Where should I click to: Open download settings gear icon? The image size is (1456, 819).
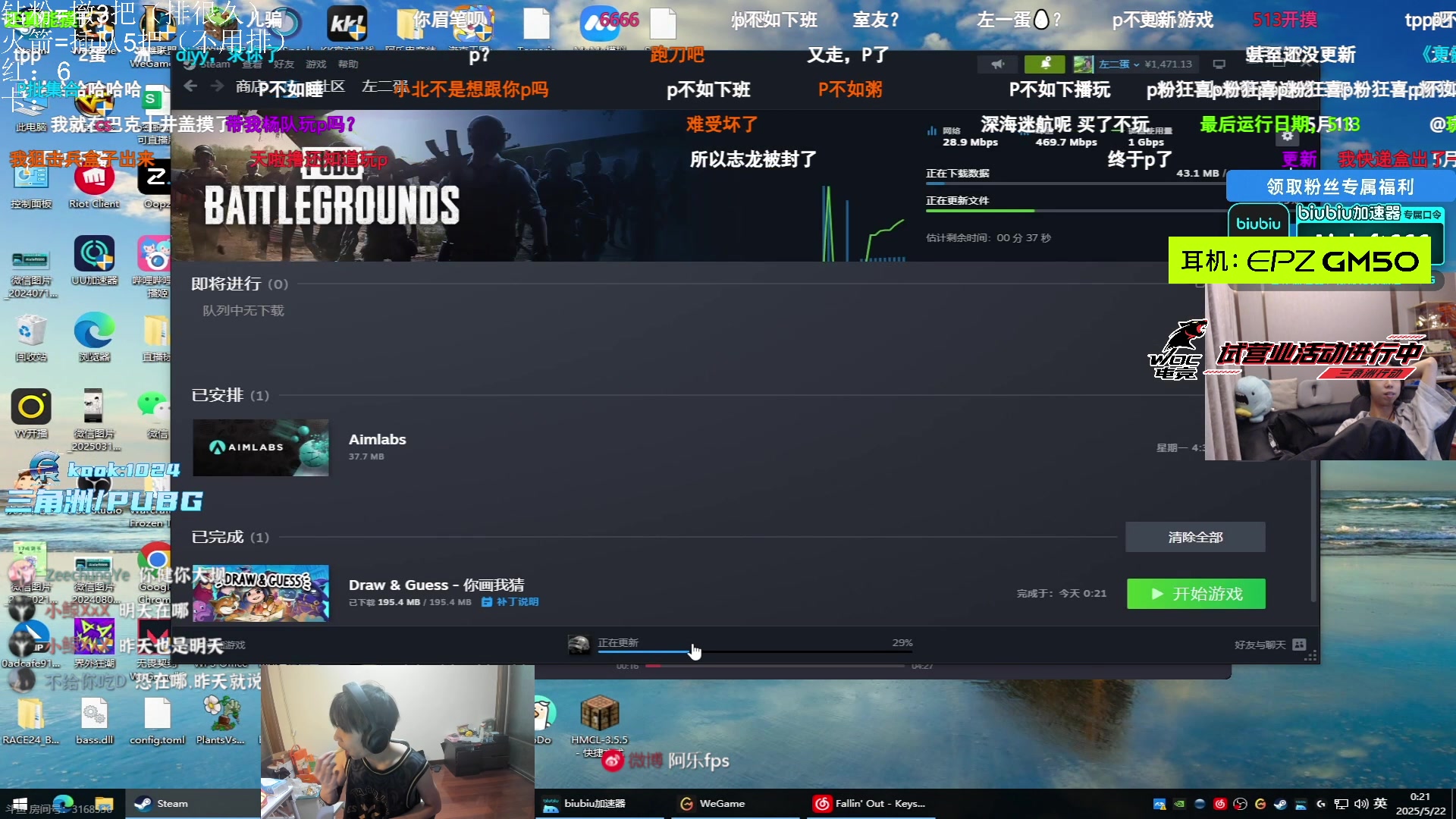coord(1287,136)
